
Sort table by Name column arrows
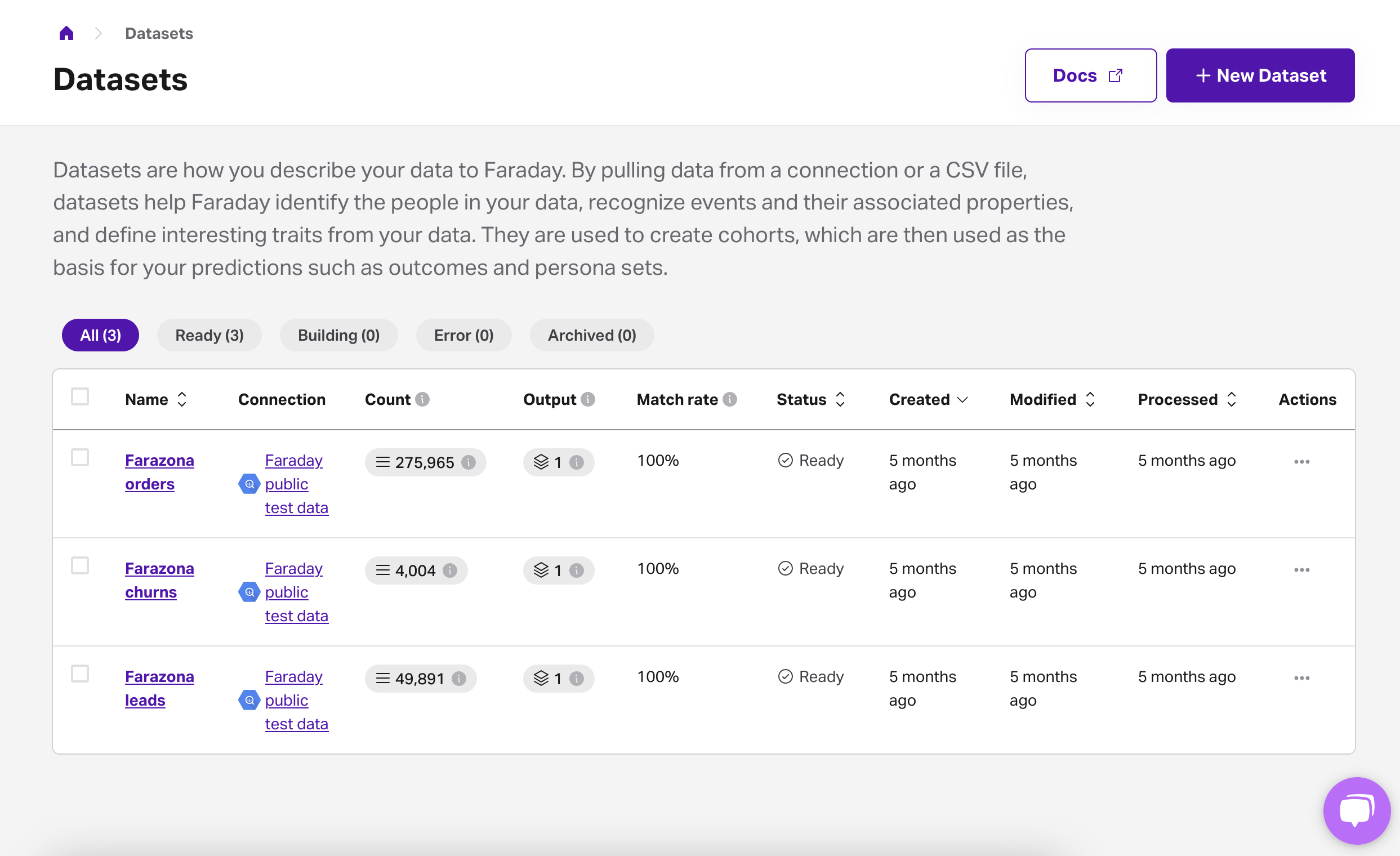(182, 399)
